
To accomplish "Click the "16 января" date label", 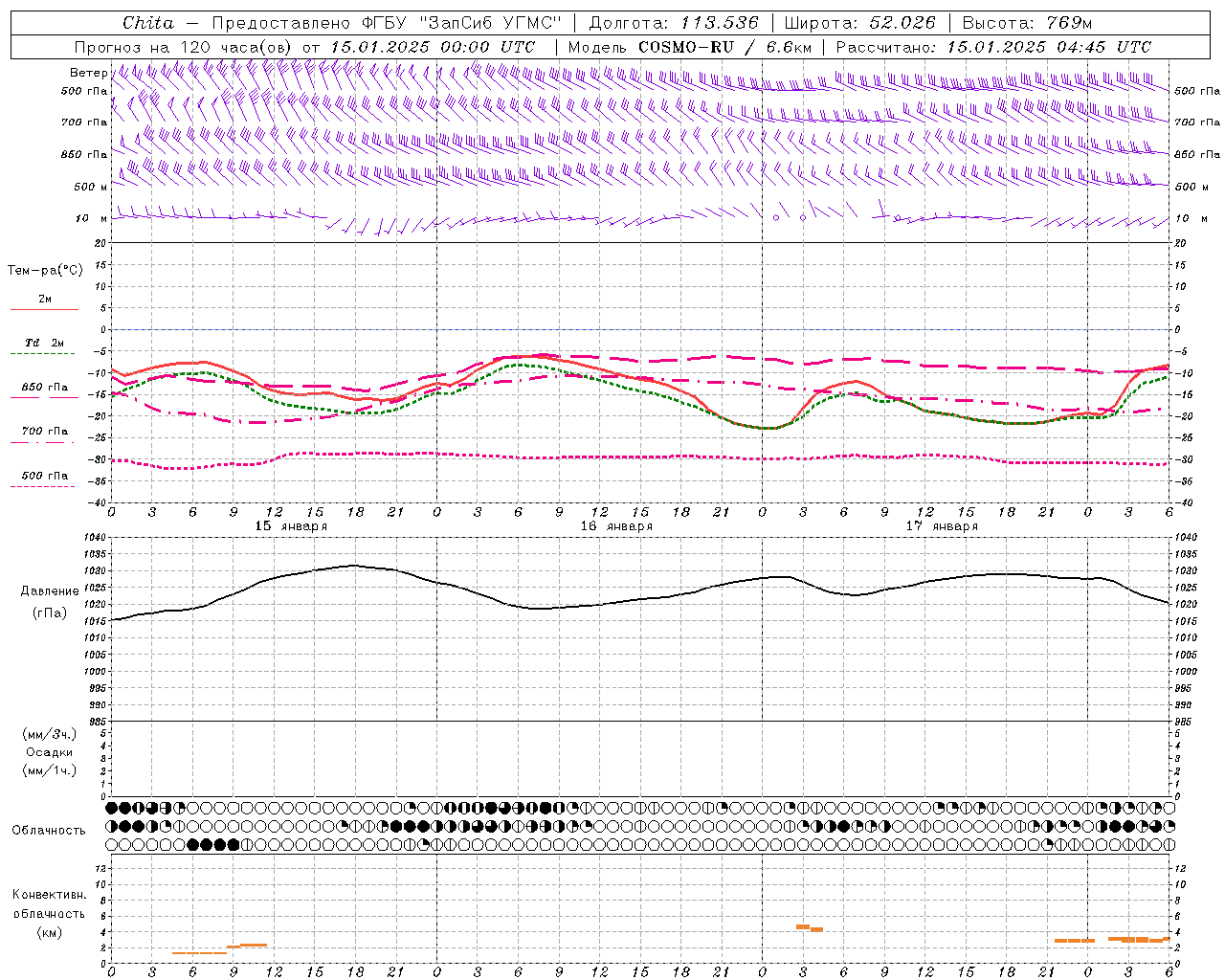I will coord(616,526).
